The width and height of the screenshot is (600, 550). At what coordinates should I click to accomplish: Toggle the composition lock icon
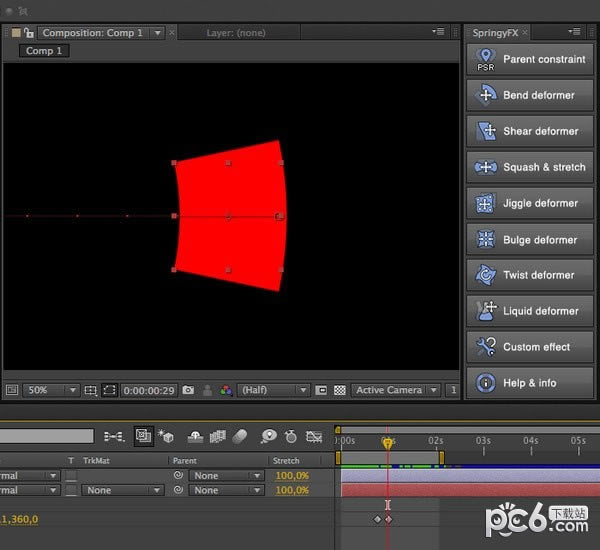(29, 33)
